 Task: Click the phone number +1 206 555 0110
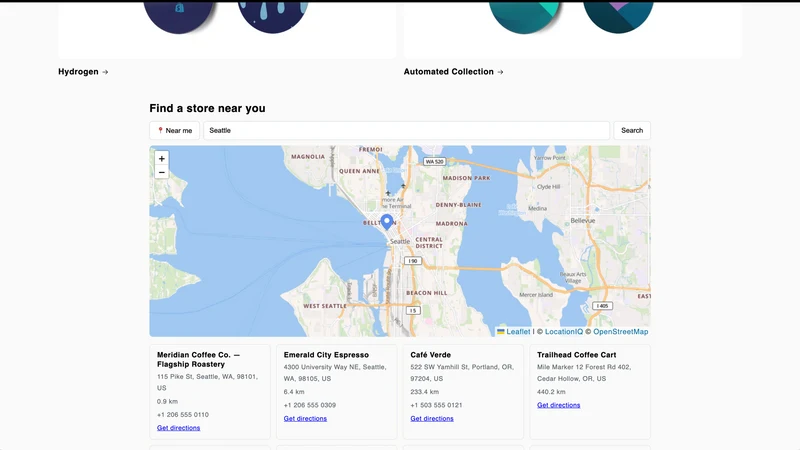[183, 415]
